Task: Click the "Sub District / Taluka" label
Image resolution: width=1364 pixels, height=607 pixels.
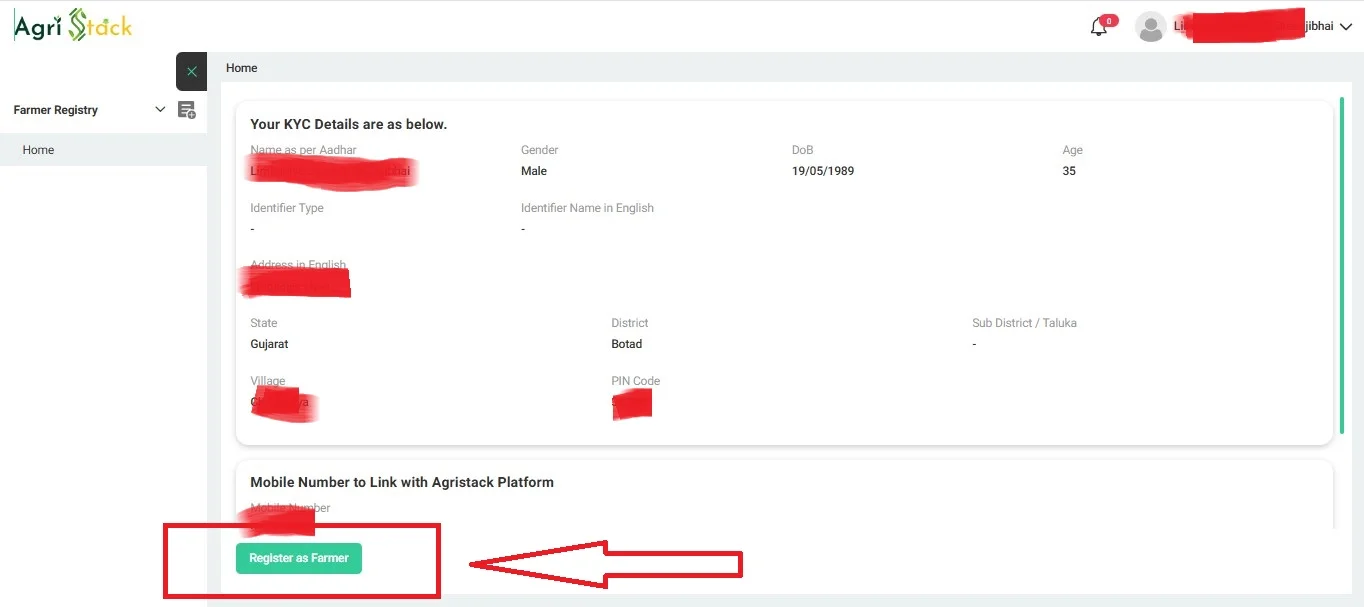Action: pyautogui.click(x=1024, y=323)
